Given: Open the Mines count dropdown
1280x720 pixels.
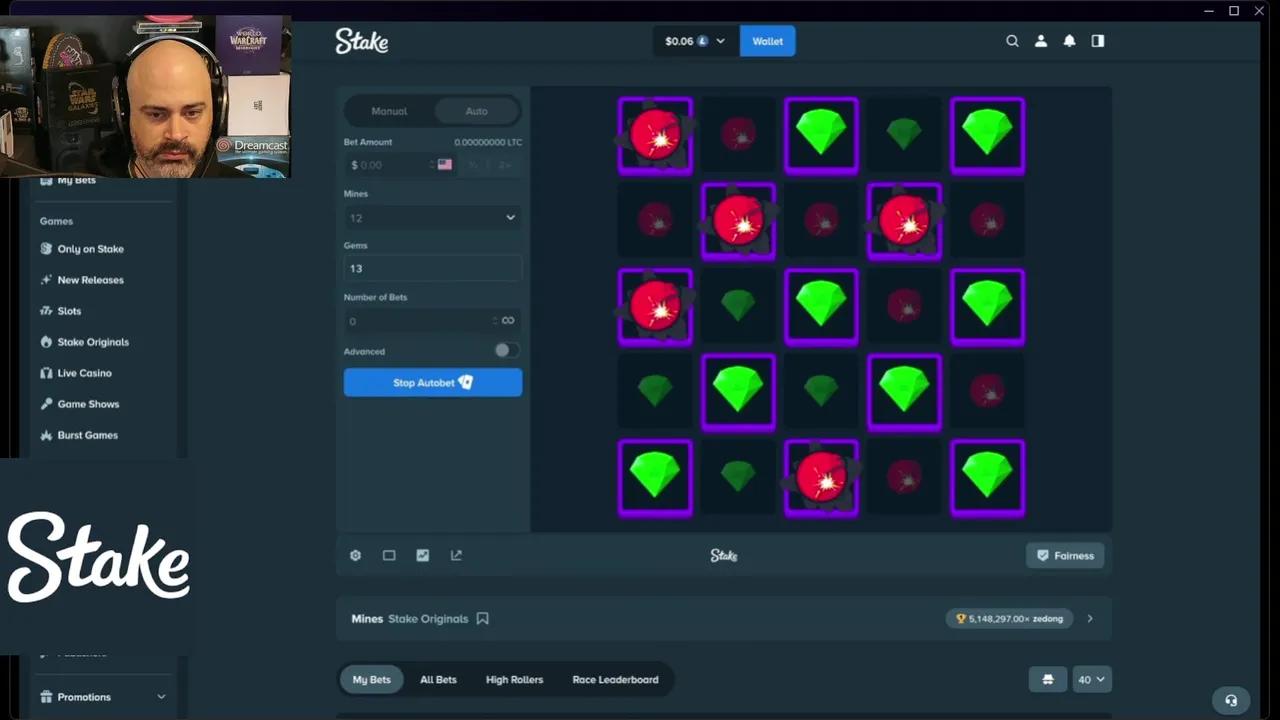Looking at the screenshot, I should pyautogui.click(x=432, y=218).
